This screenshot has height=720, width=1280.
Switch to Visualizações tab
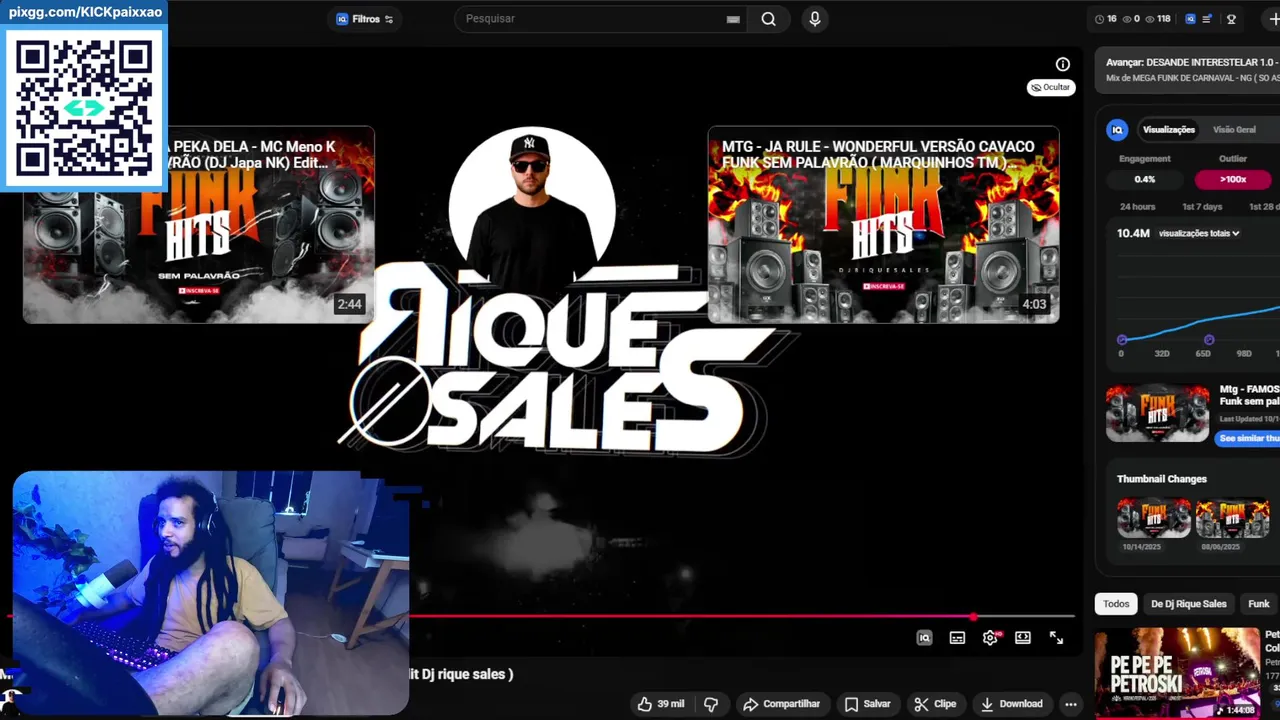click(1169, 130)
